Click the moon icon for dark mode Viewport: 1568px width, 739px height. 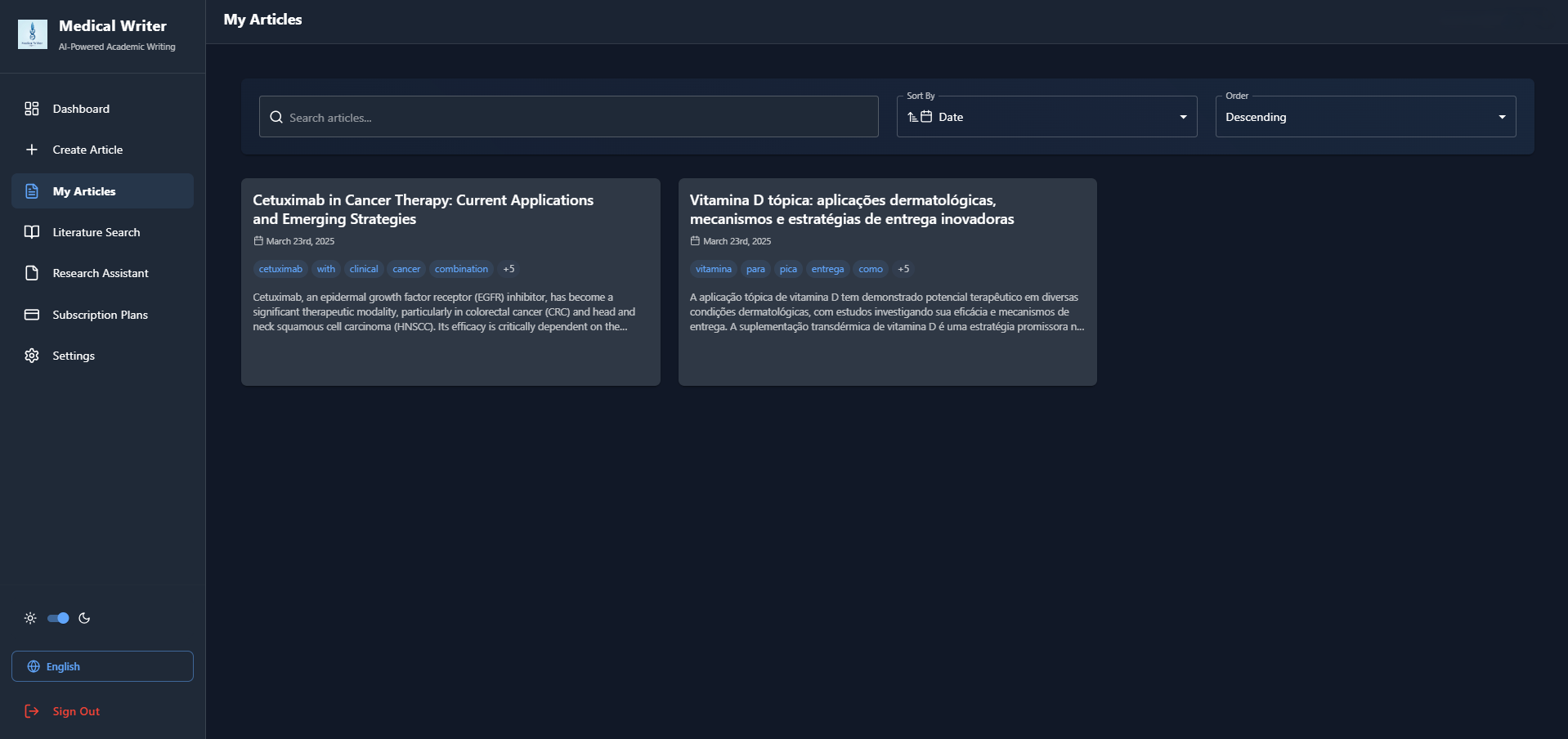coord(84,619)
